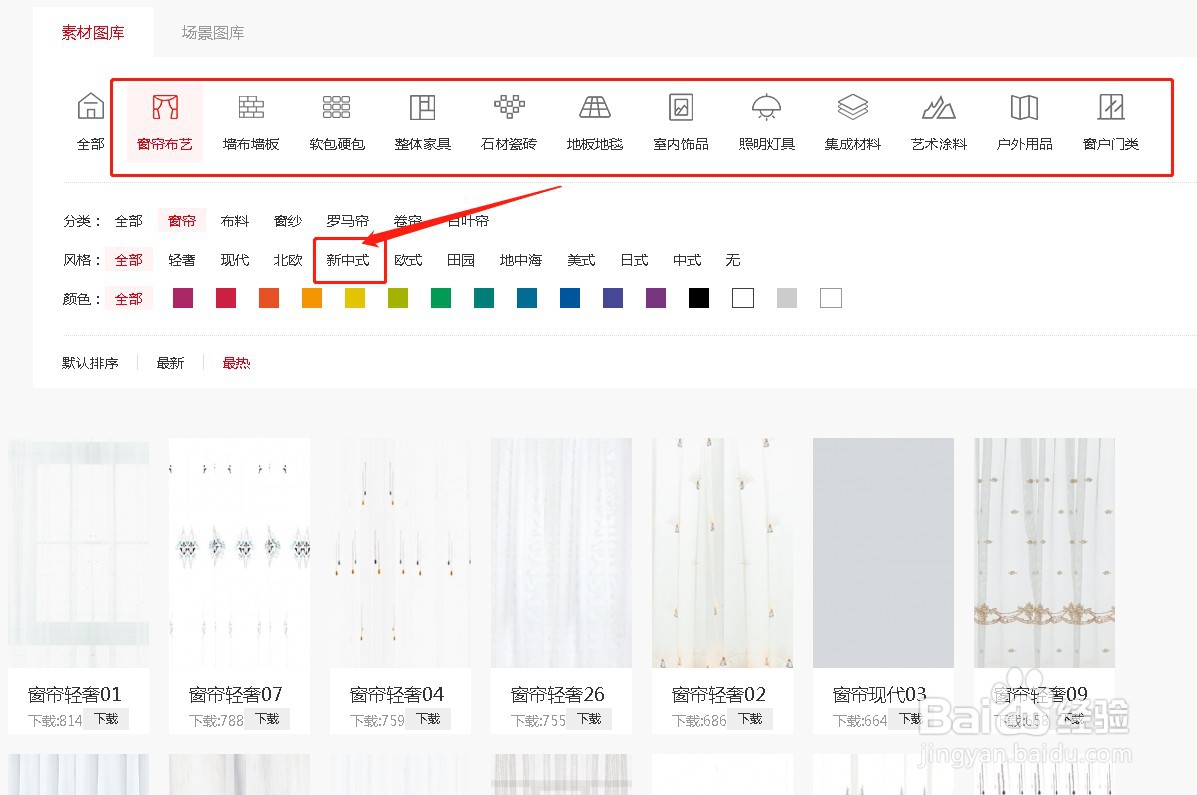The height and width of the screenshot is (795, 1197).
Task: Click the 墙布墙板 wall panel icon
Action: pos(250,120)
